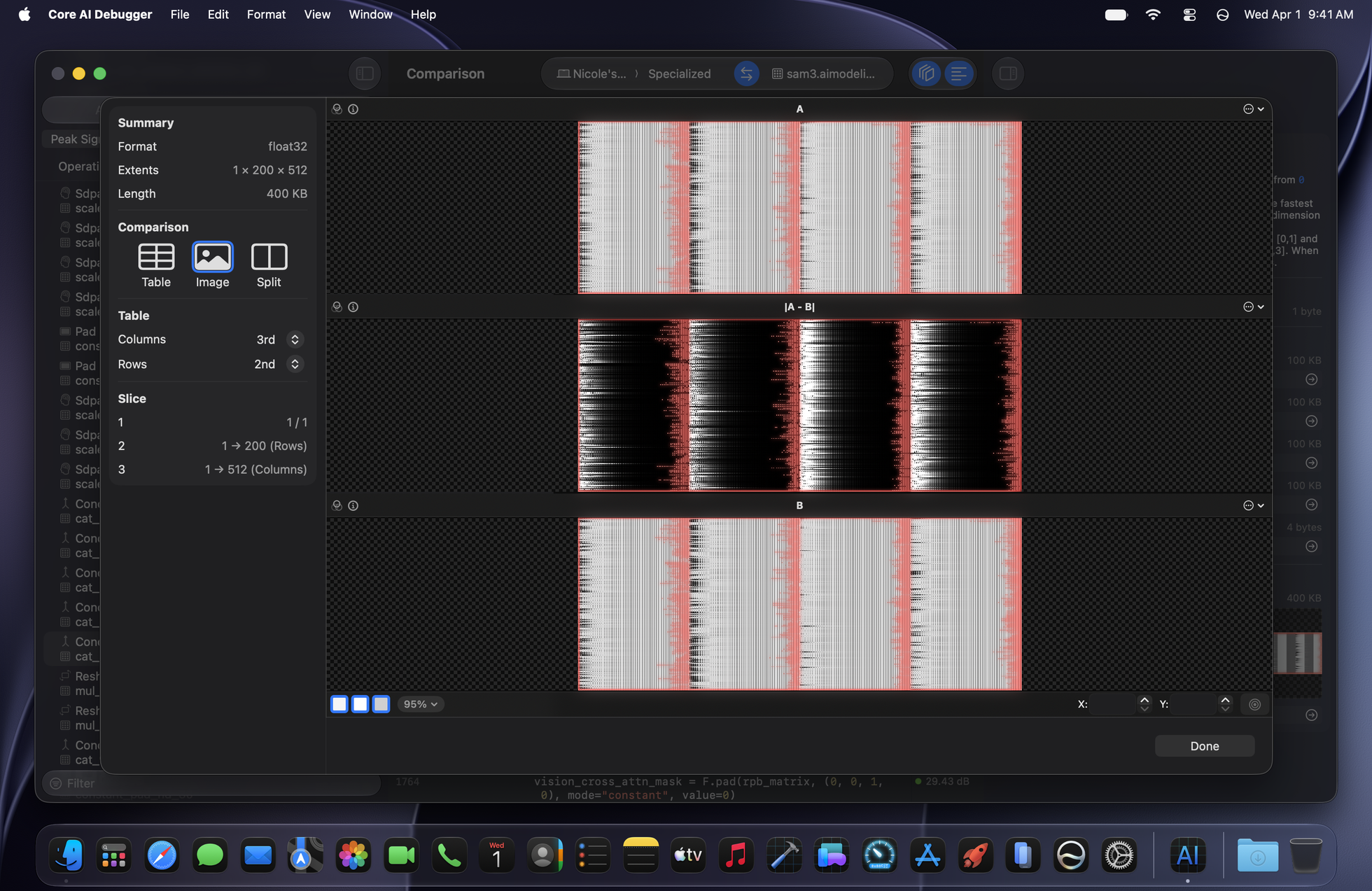Click the Y coordinate stepper arrows
The width and height of the screenshot is (1372, 891).
1225,704
